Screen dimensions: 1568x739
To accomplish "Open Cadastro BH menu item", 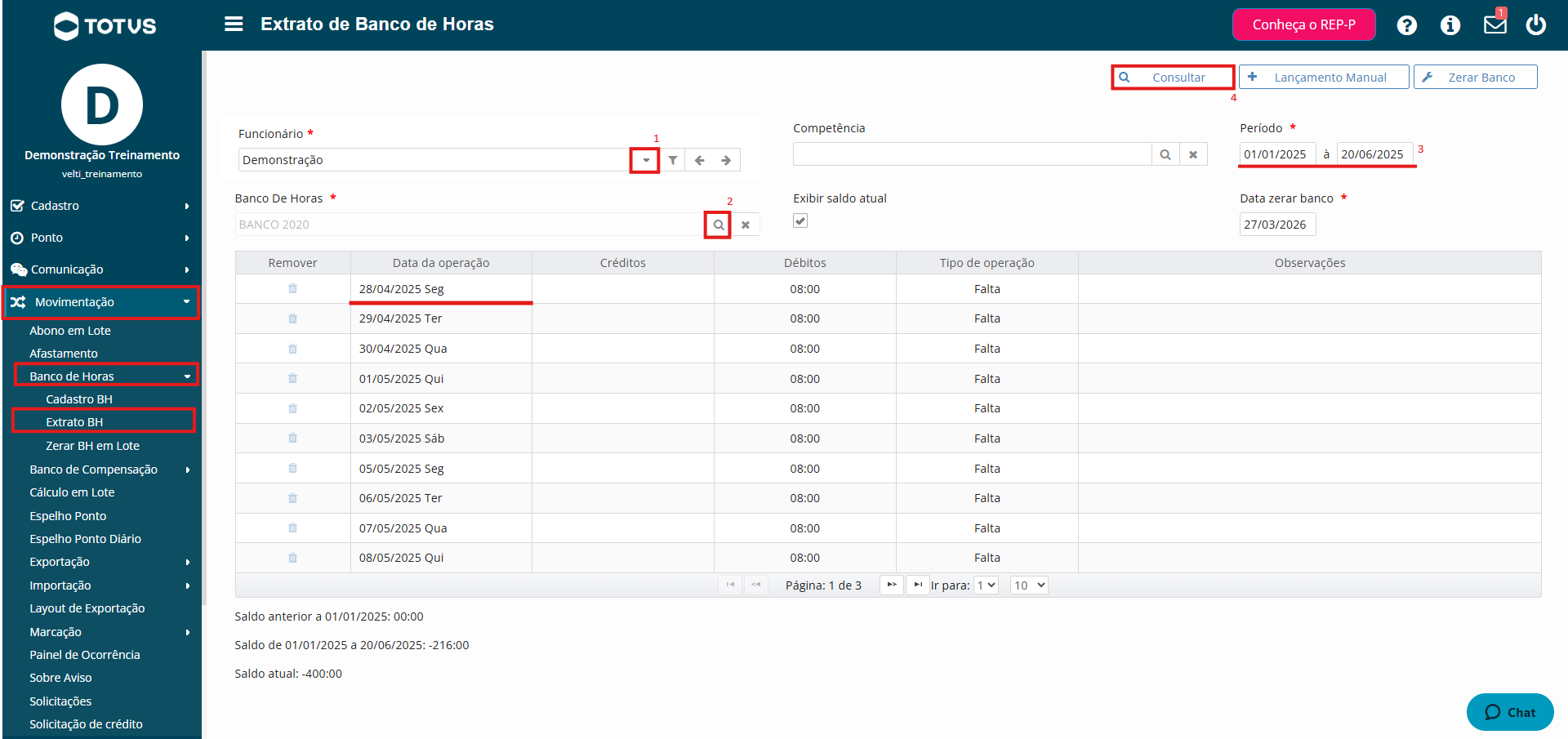I will tap(79, 399).
